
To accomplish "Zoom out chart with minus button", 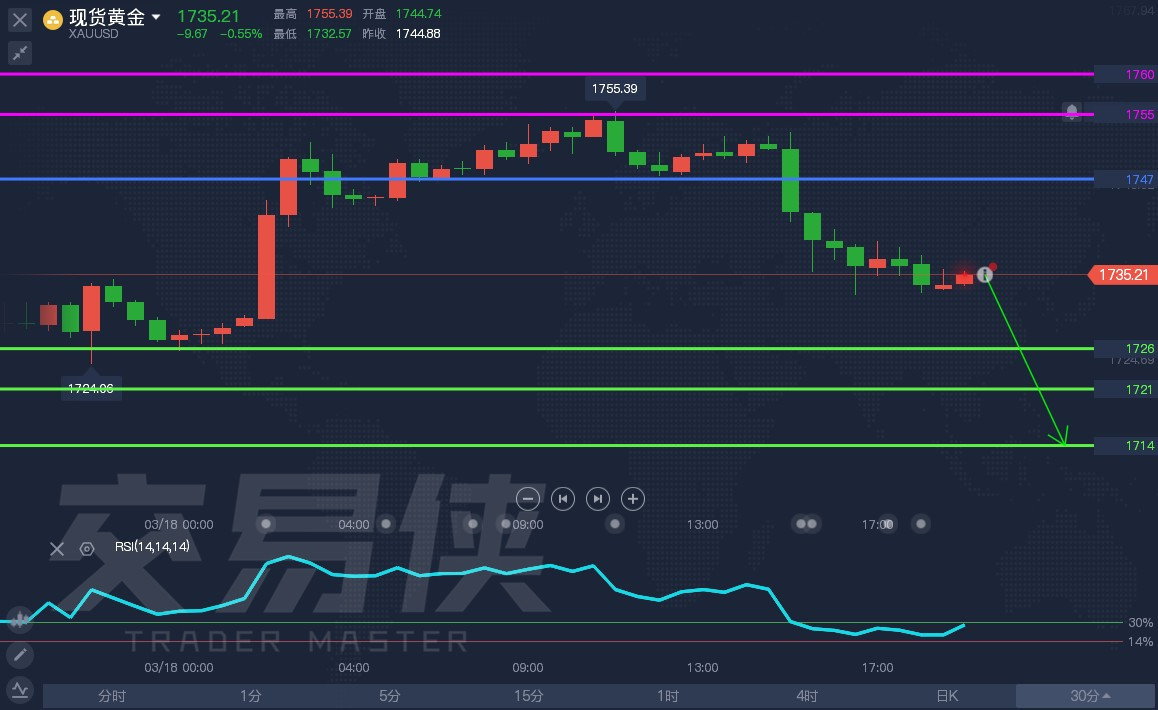I will (527, 499).
